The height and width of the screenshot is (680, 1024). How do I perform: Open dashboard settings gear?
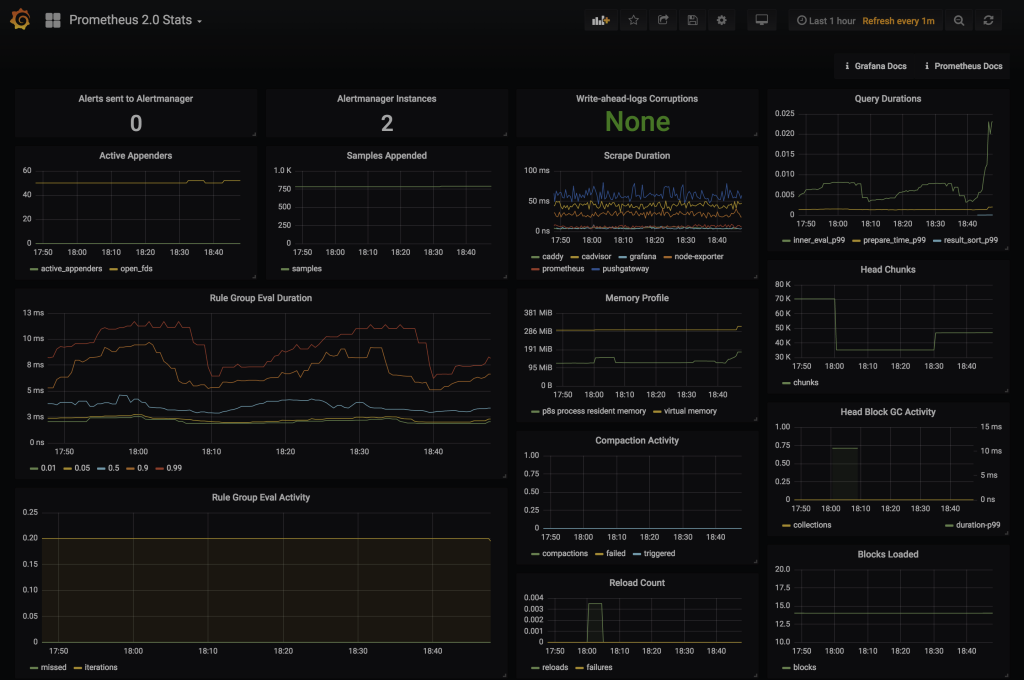(722, 20)
